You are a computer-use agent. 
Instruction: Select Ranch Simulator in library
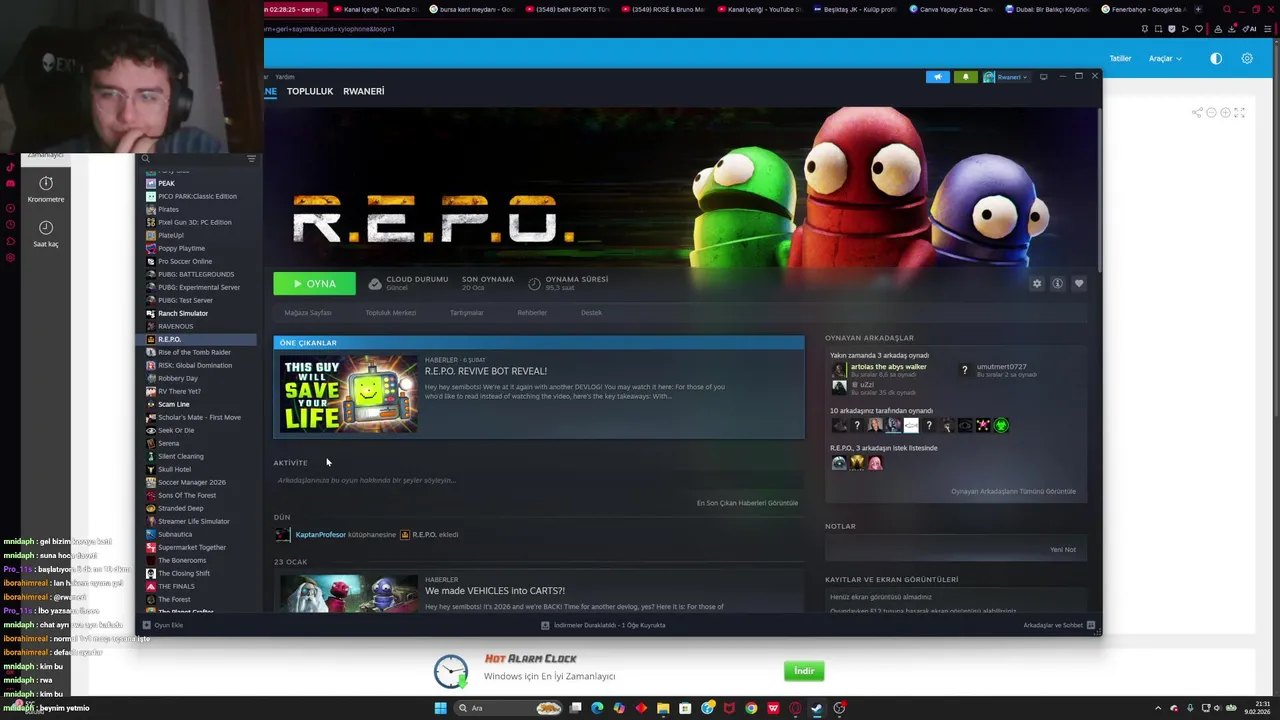pos(183,313)
